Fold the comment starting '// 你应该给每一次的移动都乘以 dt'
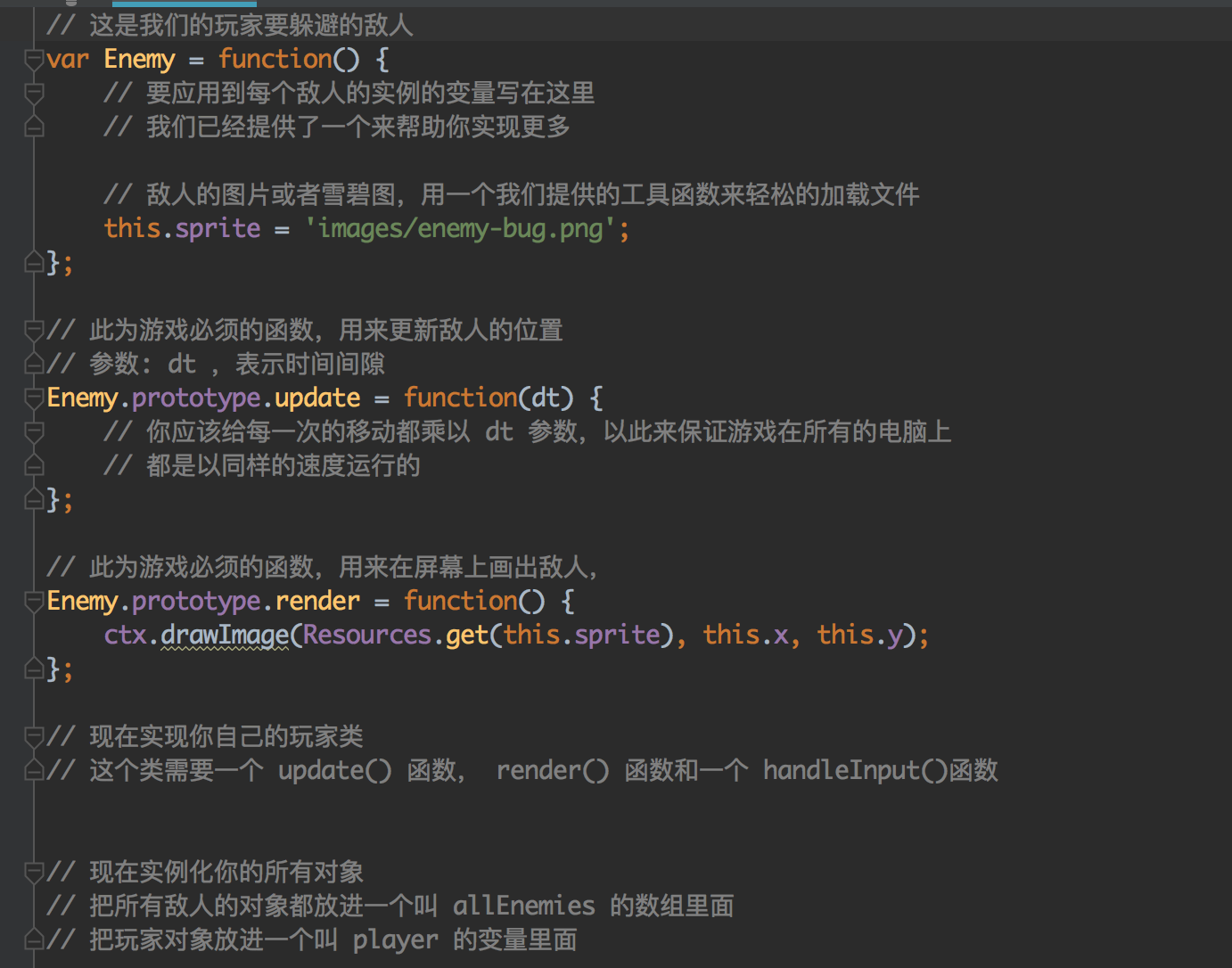Viewport: 1232px width, 968px height. pyautogui.click(x=34, y=432)
